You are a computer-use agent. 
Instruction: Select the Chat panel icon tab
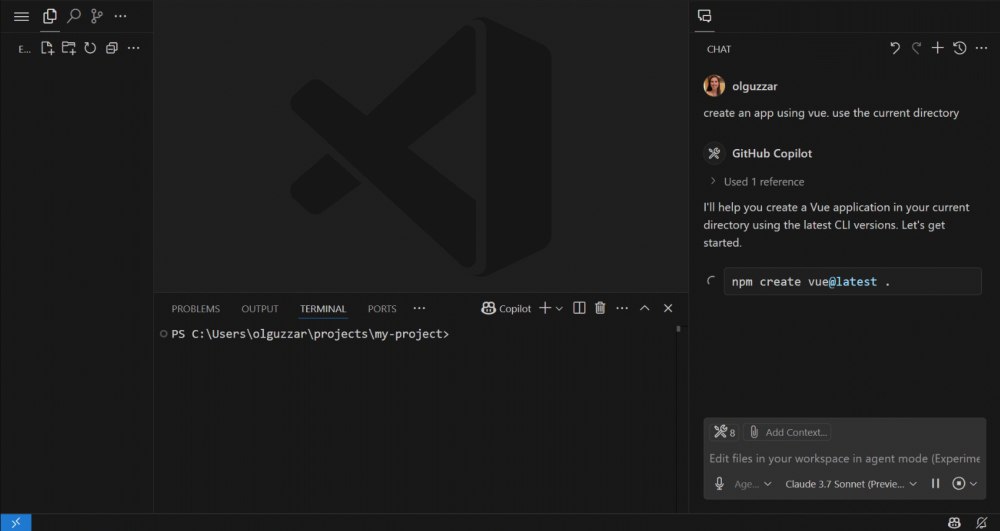click(704, 17)
